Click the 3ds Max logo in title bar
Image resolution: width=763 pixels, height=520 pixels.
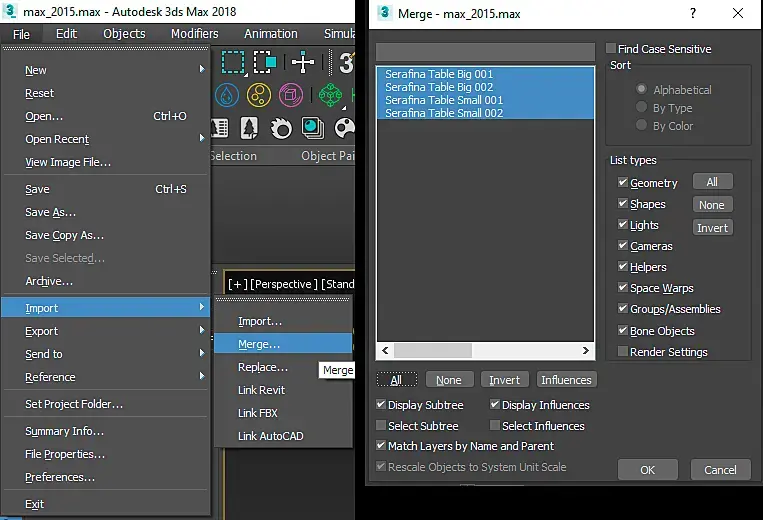(10, 10)
